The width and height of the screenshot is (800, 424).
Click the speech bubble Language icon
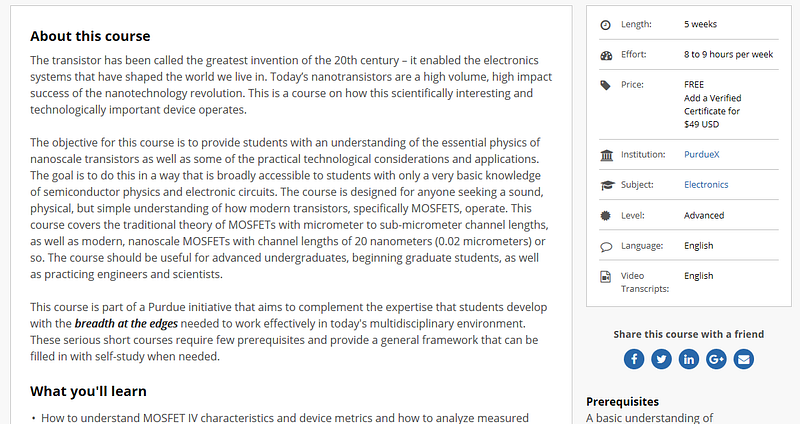606,247
